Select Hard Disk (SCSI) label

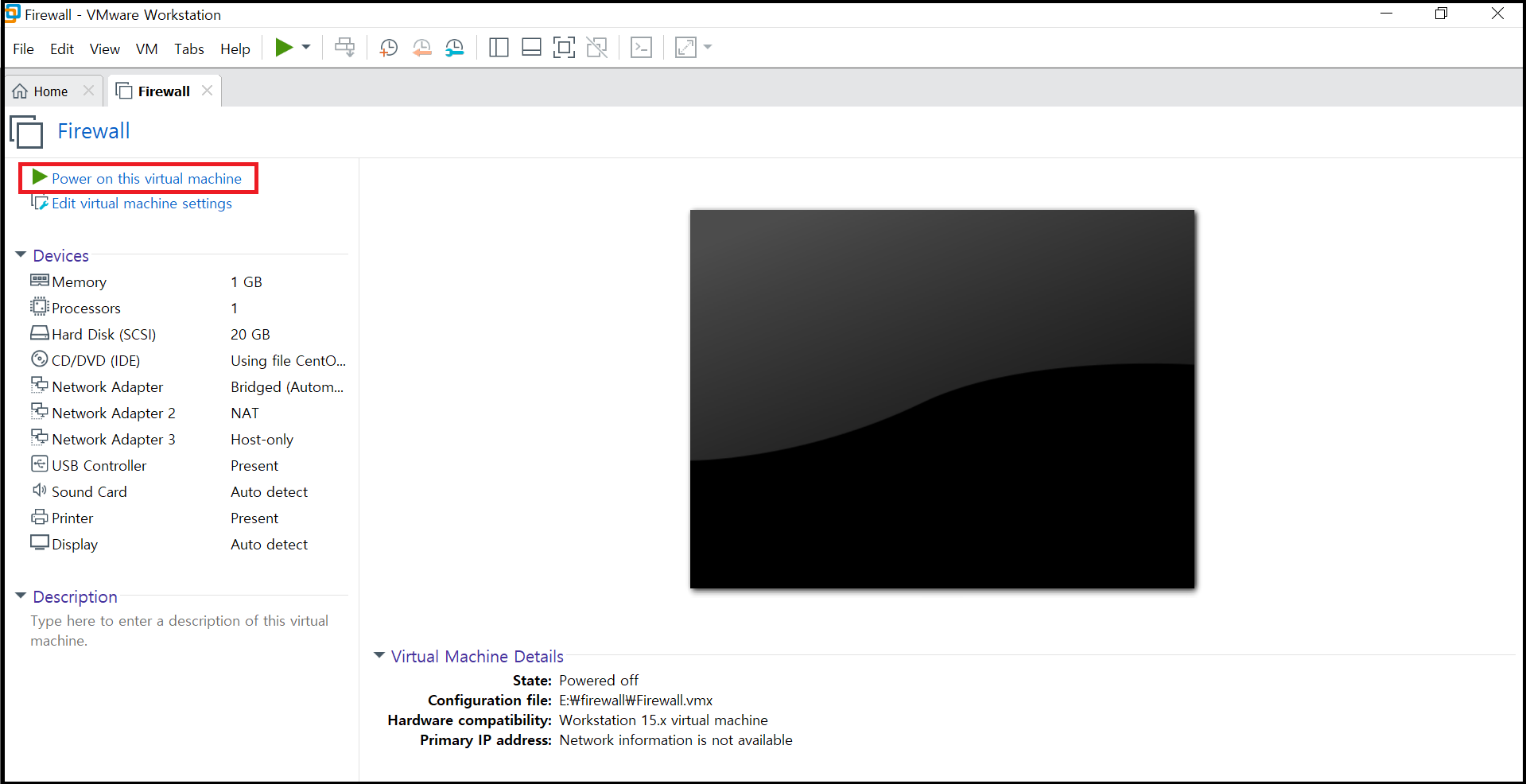[x=104, y=335]
